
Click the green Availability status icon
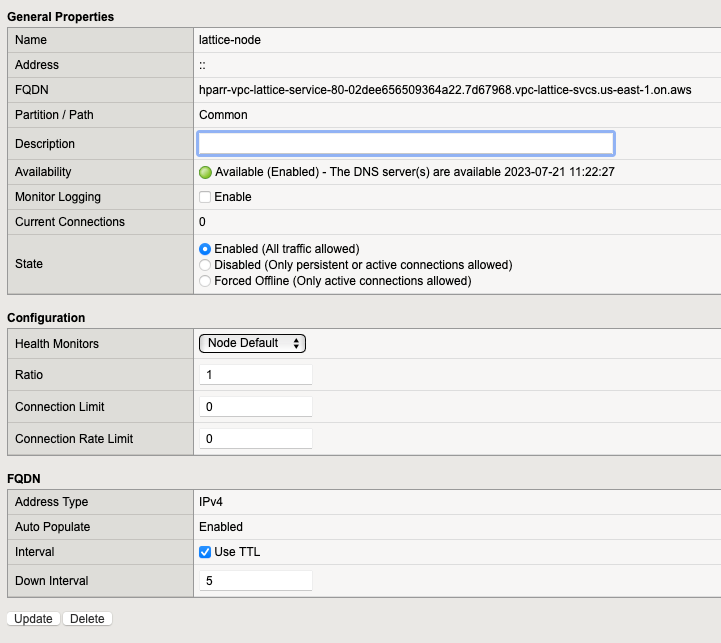pos(206,172)
